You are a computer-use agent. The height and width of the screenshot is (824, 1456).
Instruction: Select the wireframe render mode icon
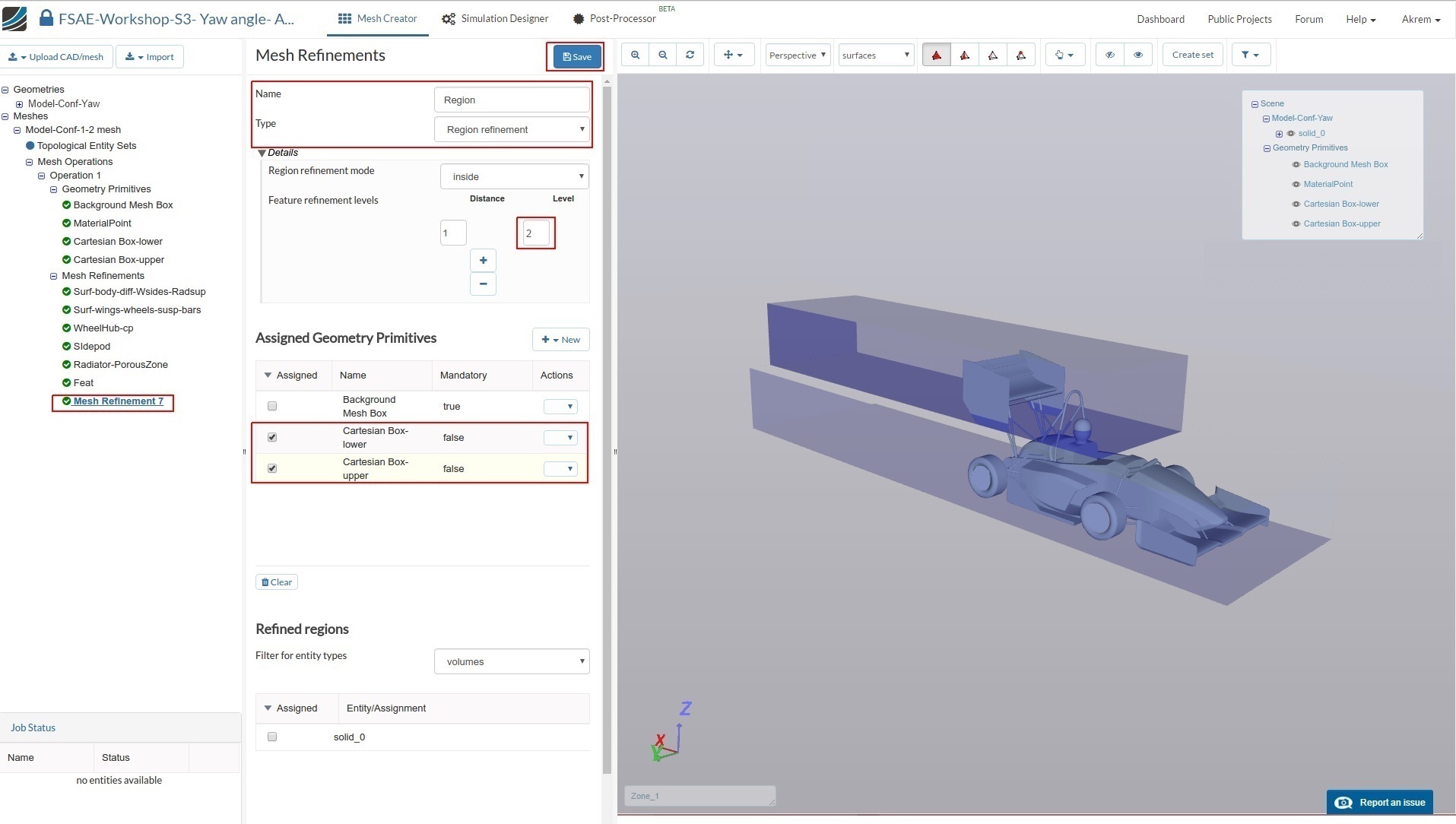point(992,55)
